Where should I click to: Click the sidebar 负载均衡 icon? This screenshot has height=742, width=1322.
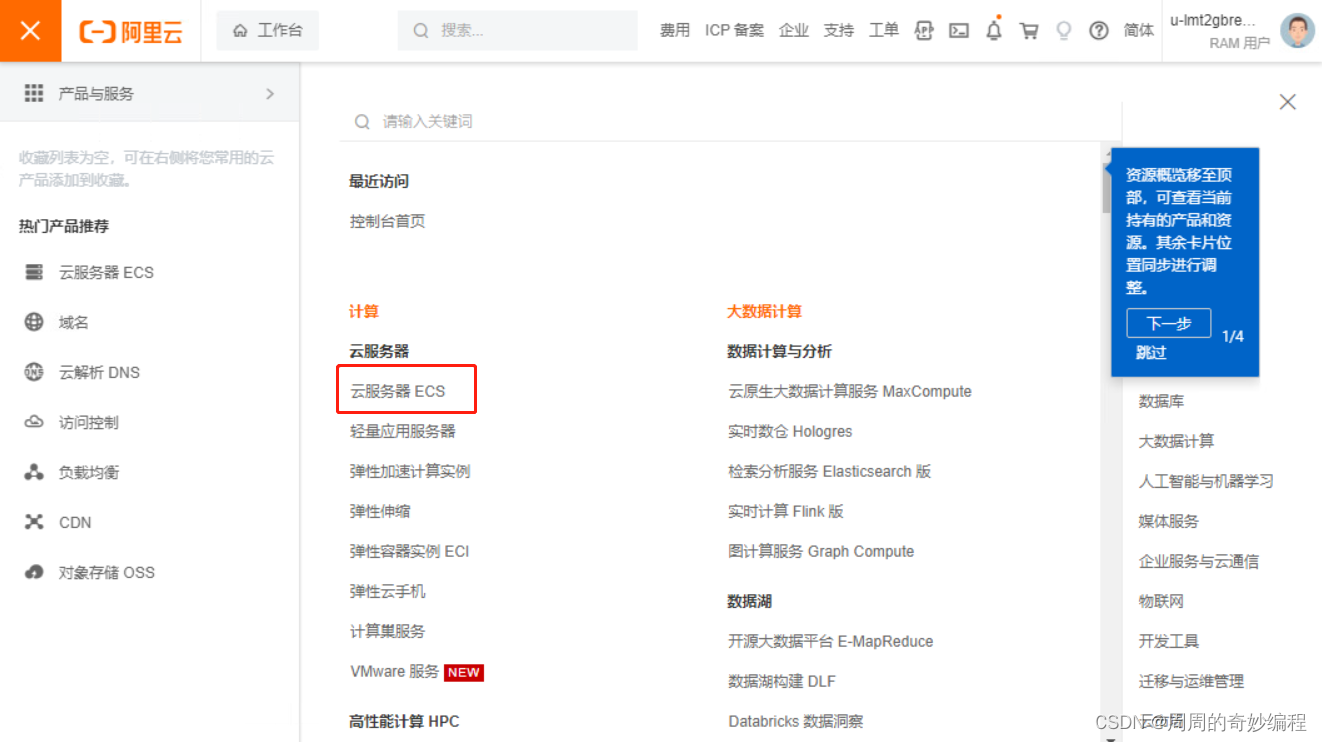[x=34, y=472]
